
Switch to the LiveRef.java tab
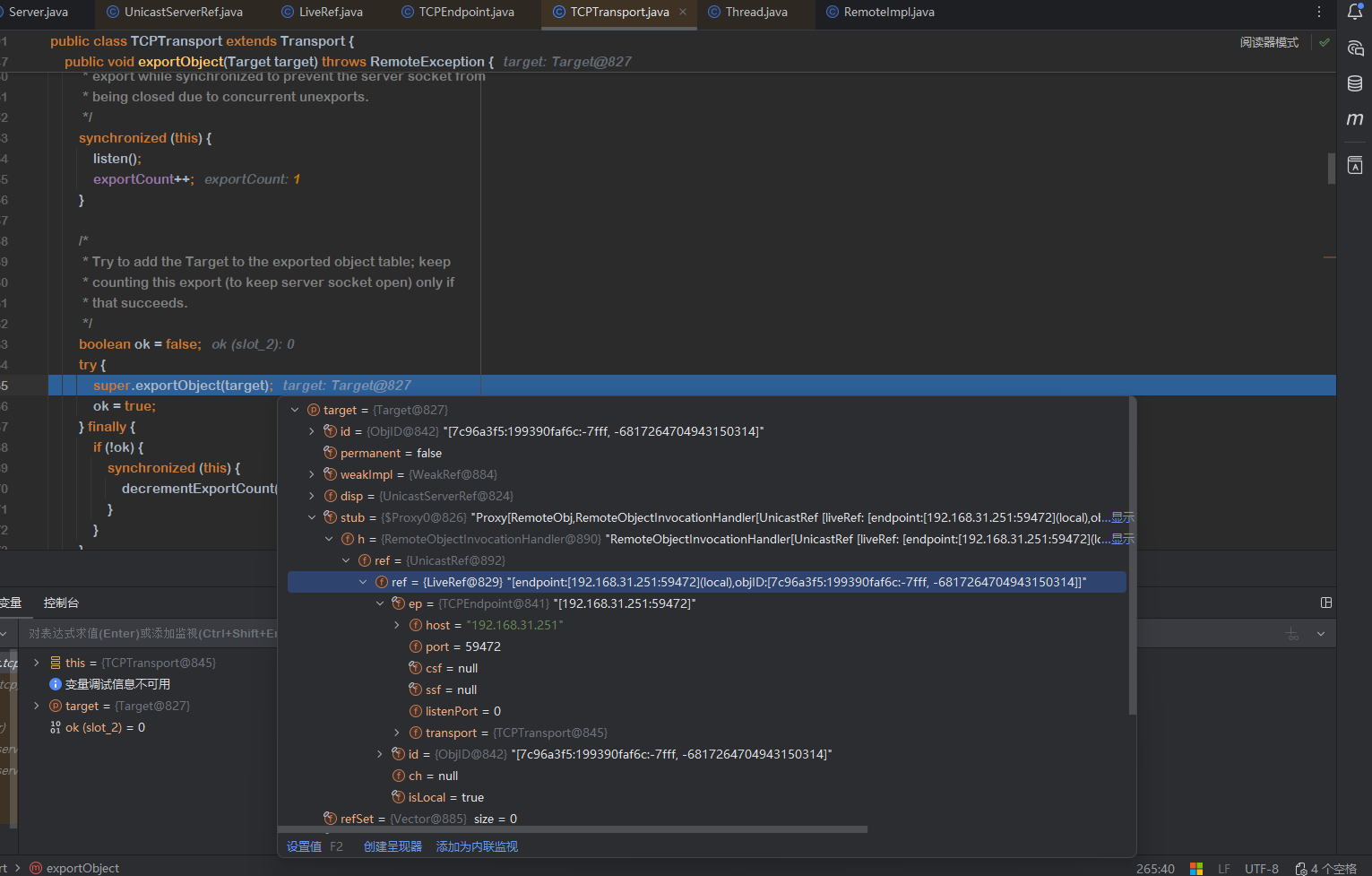[x=330, y=12]
